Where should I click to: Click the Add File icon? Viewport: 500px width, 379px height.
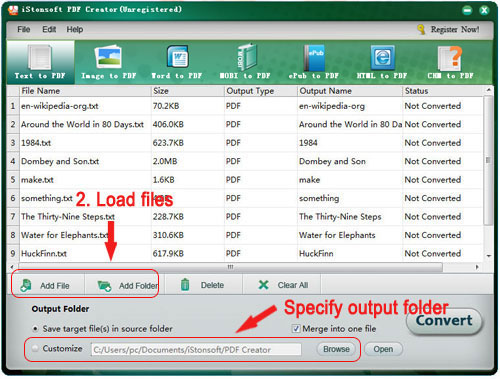pyautogui.click(x=26, y=286)
